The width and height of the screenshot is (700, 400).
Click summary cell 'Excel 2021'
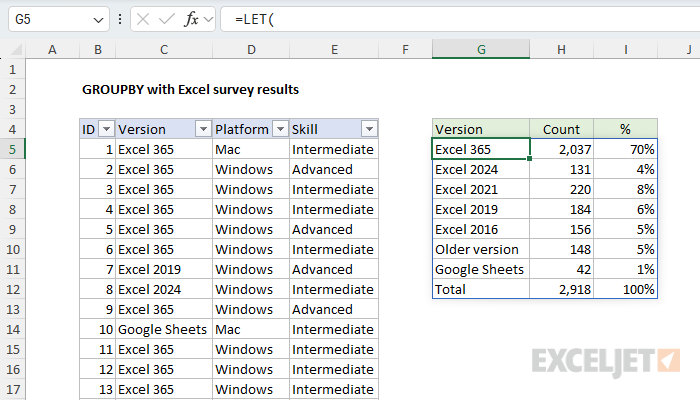[x=481, y=190]
